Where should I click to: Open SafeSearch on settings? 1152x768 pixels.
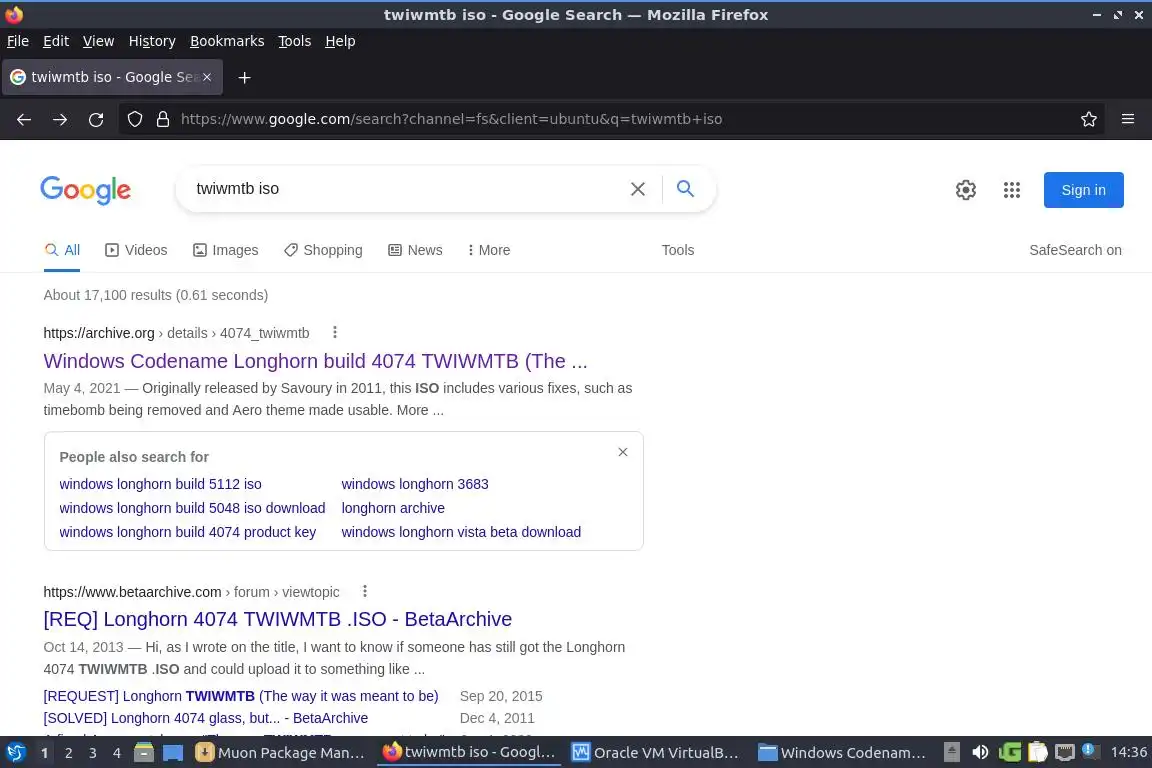[x=1075, y=250]
